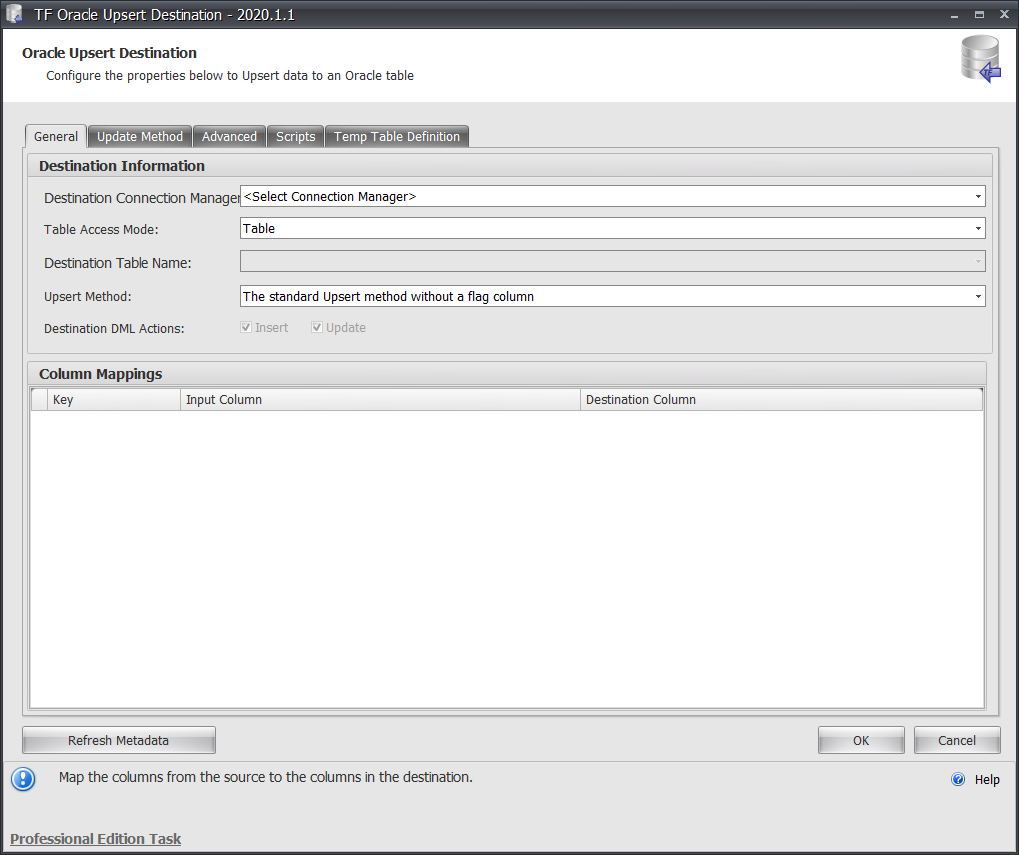This screenshot has height=855, width=1019.
Task: Open the Professional Edition Task link
Action: point(95,839)
